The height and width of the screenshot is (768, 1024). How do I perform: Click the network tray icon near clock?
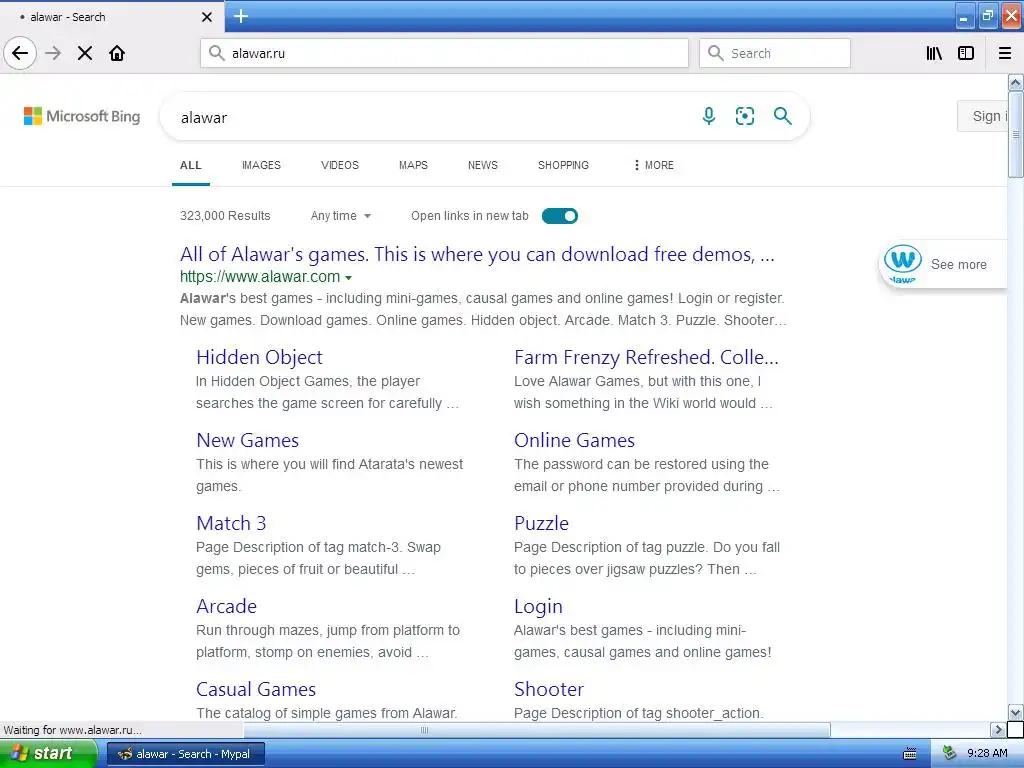(950, 754)
